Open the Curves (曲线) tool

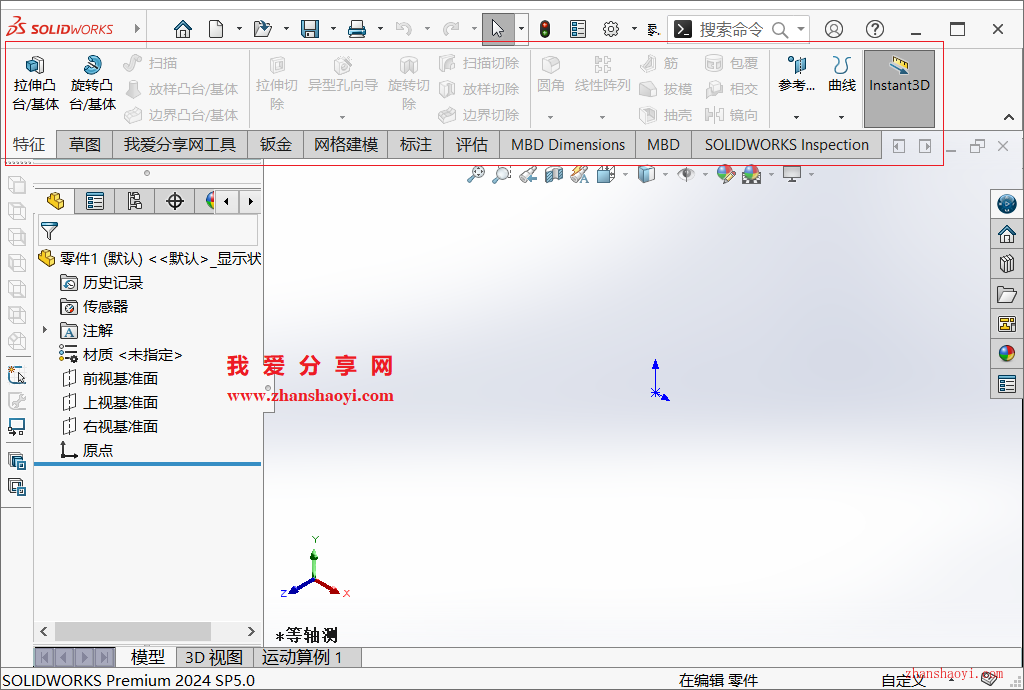click(x=841, y=75)
